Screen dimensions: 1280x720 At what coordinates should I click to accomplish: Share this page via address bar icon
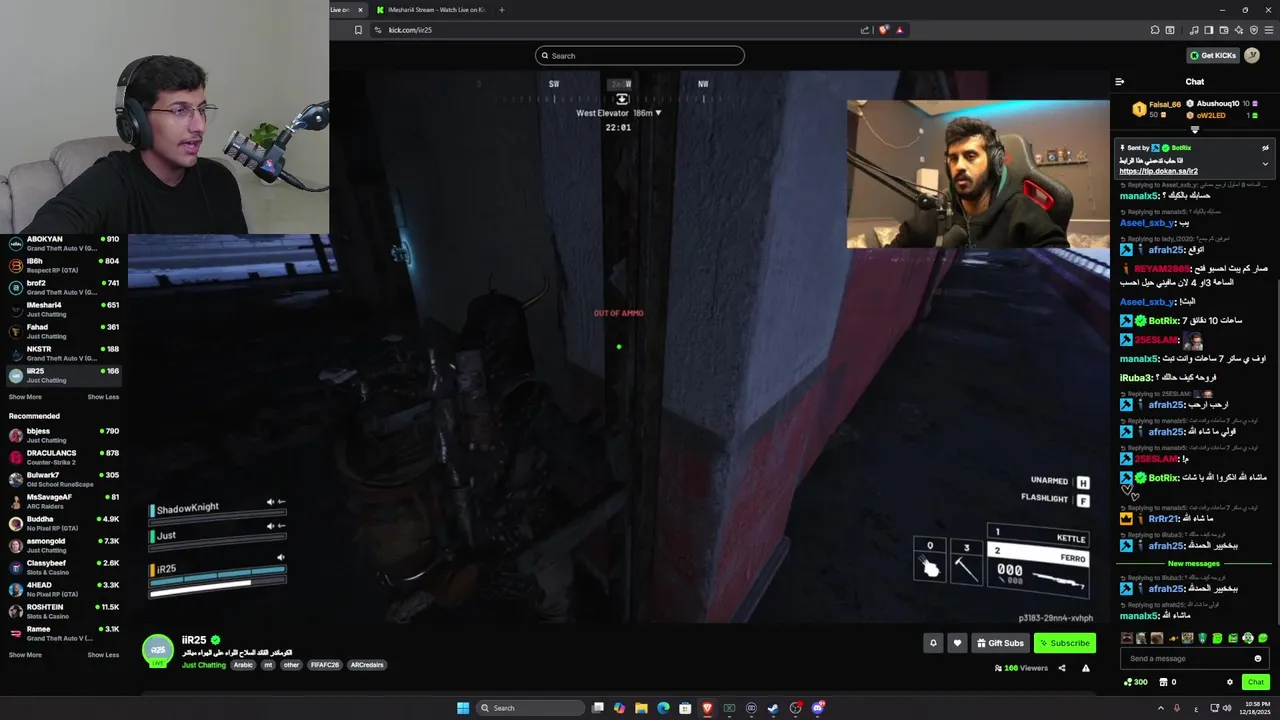click(865, 30)
